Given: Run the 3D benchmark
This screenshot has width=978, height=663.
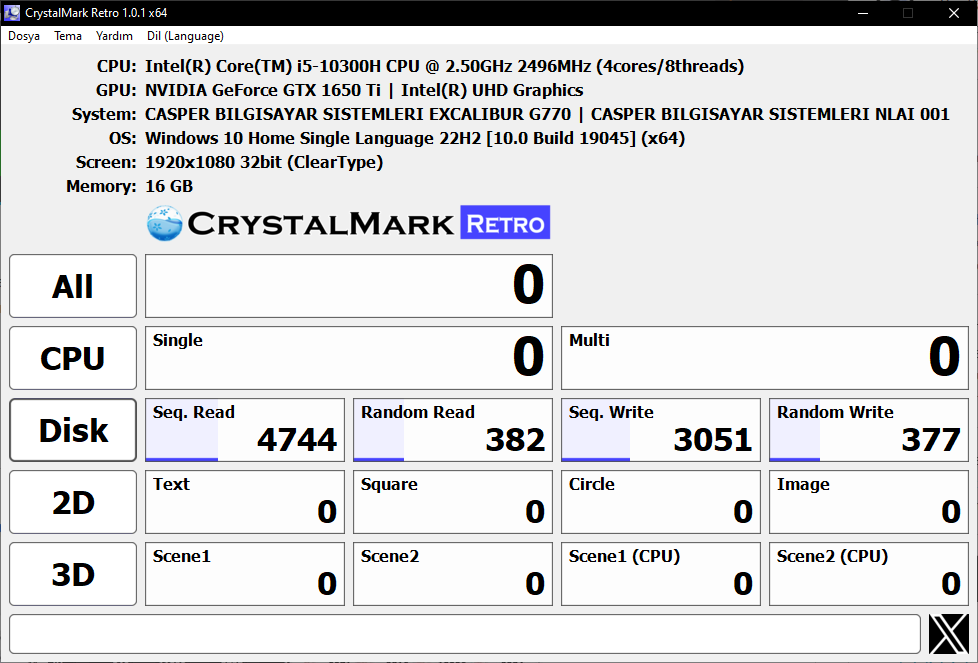Looking at the screenshot, I should [73, 574].
